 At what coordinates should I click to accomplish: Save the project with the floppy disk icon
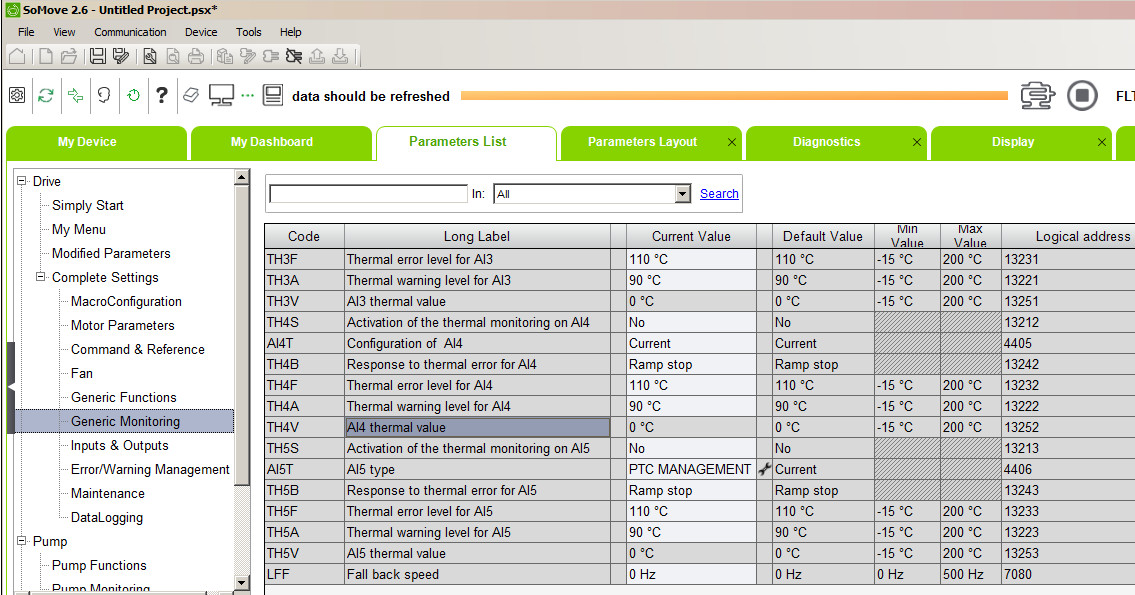98,56
